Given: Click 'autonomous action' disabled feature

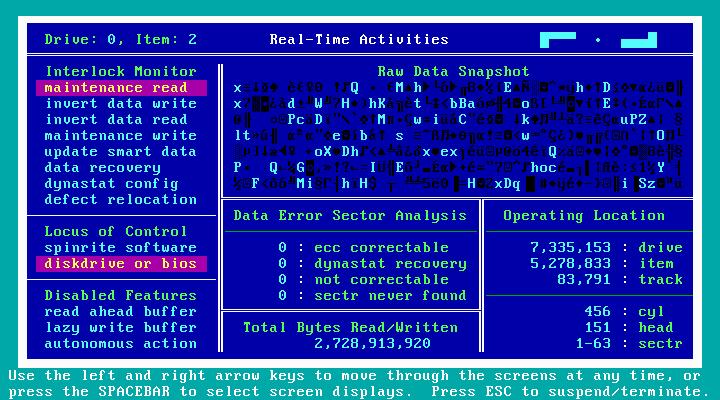Looking at the screenshot, I should pos(120,344).
